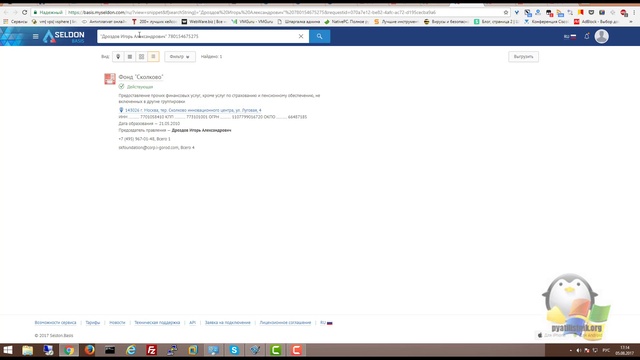Click the Действующая status label

coord(140,87)
